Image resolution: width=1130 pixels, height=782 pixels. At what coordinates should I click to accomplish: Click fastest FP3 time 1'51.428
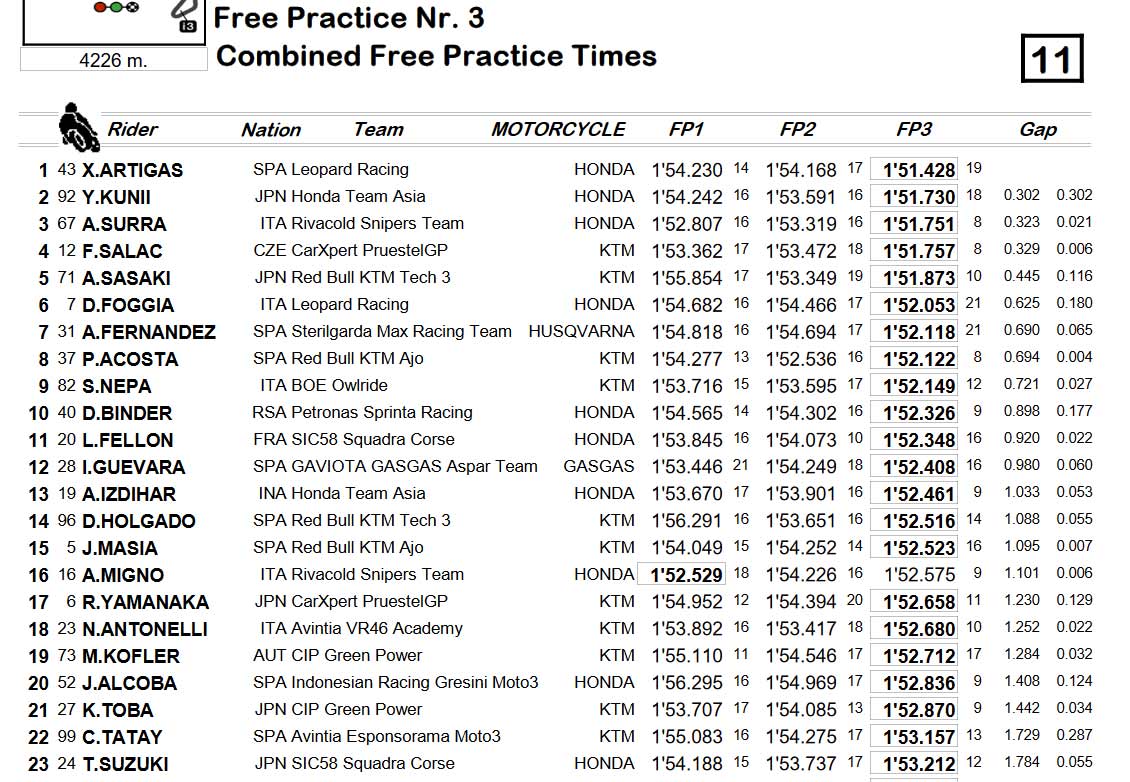tap(914, 169)
